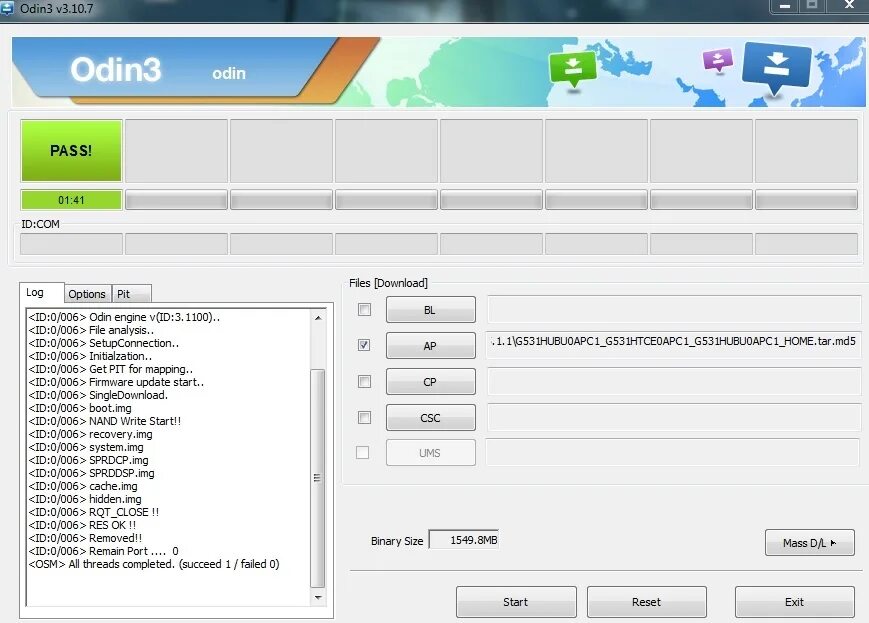
Task: Switch to the Options tab
Action: 87,294
